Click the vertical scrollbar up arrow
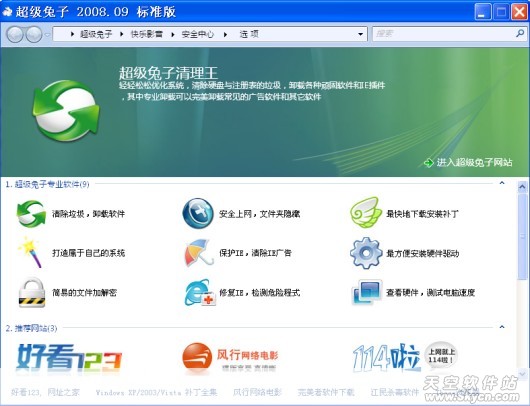The height and width of the screenshot is (406, 530). [523, 187]
